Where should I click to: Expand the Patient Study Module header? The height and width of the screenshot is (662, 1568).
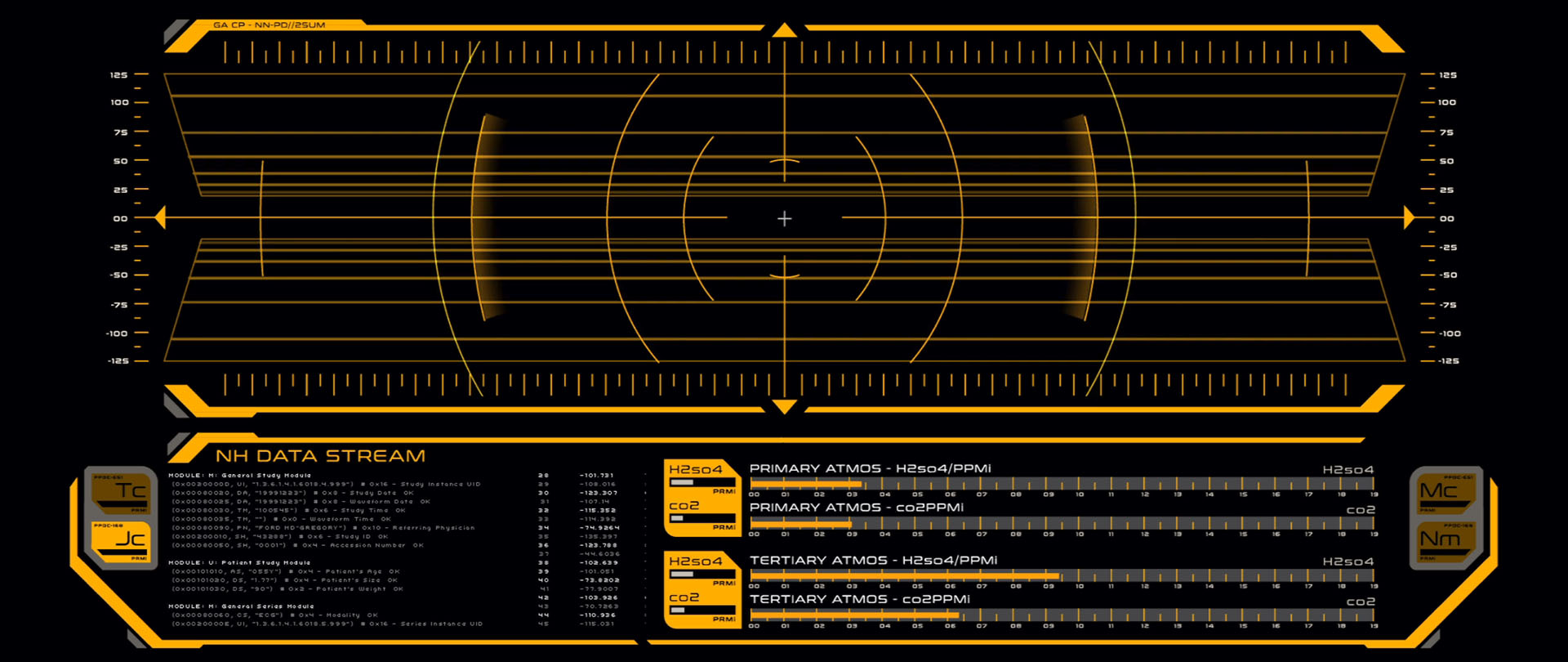(239, 562)
